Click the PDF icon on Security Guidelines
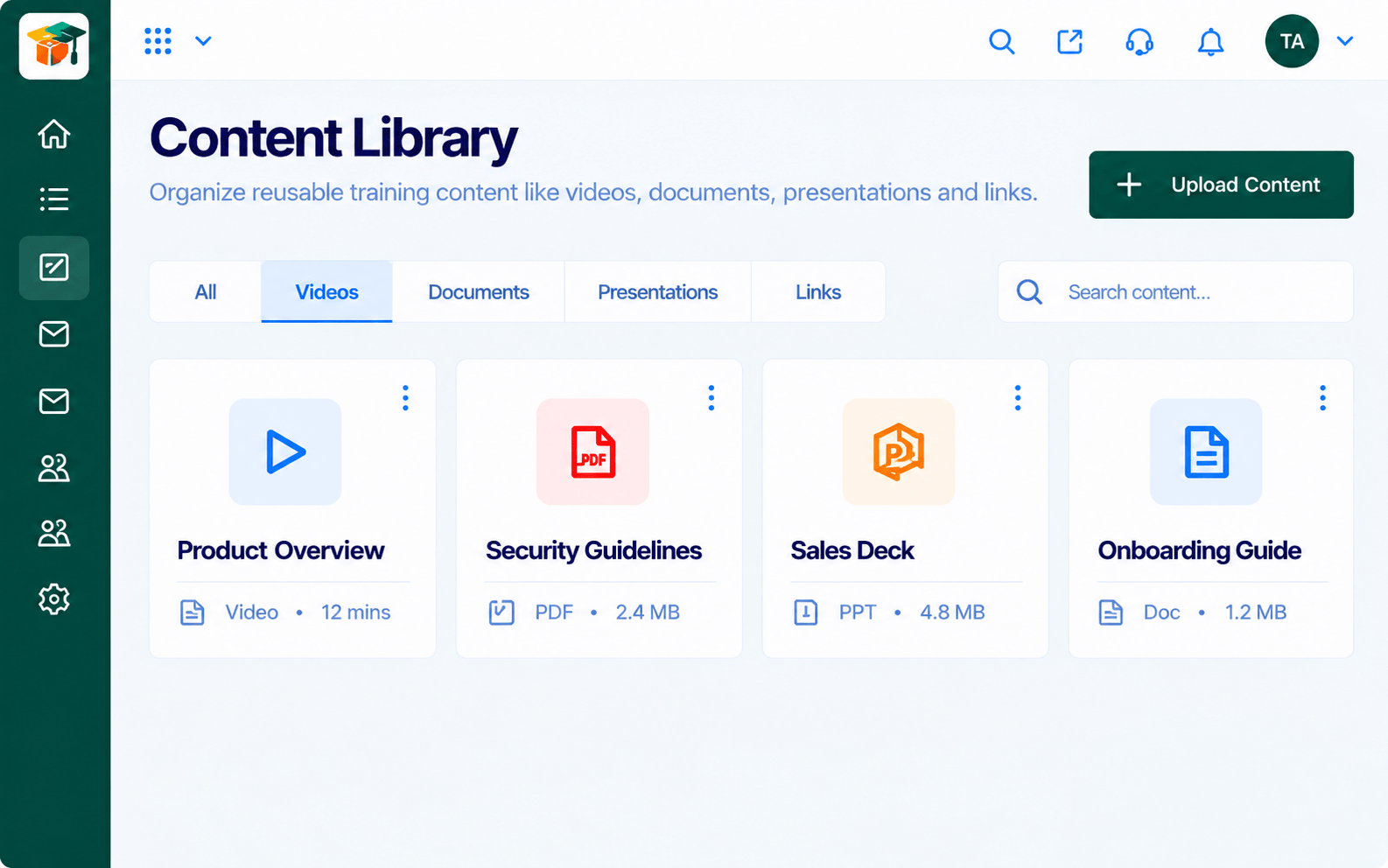1388x868 pixels. click(592, 451)
